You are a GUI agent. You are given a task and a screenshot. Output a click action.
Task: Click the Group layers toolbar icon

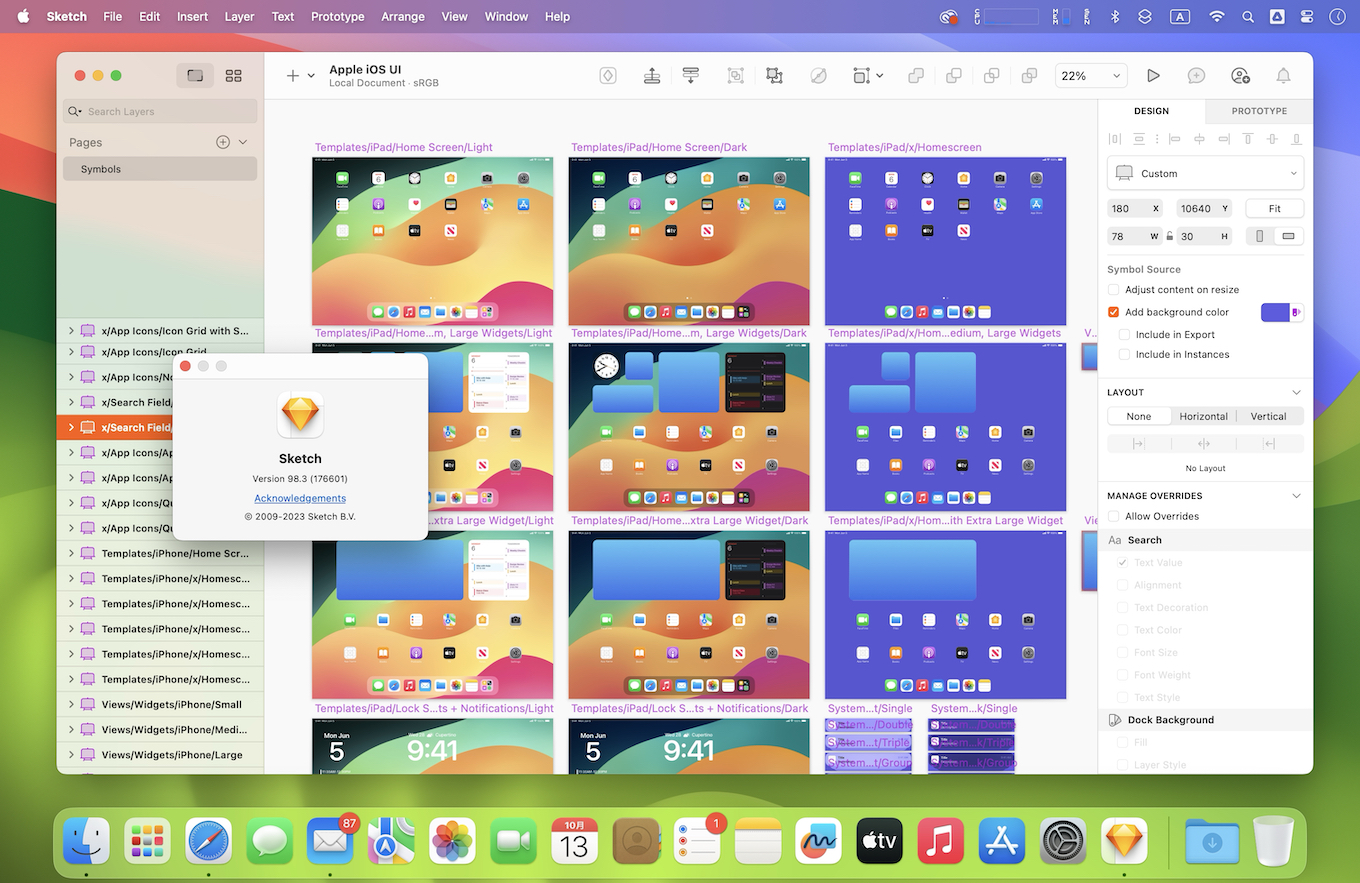click(735, 76)
